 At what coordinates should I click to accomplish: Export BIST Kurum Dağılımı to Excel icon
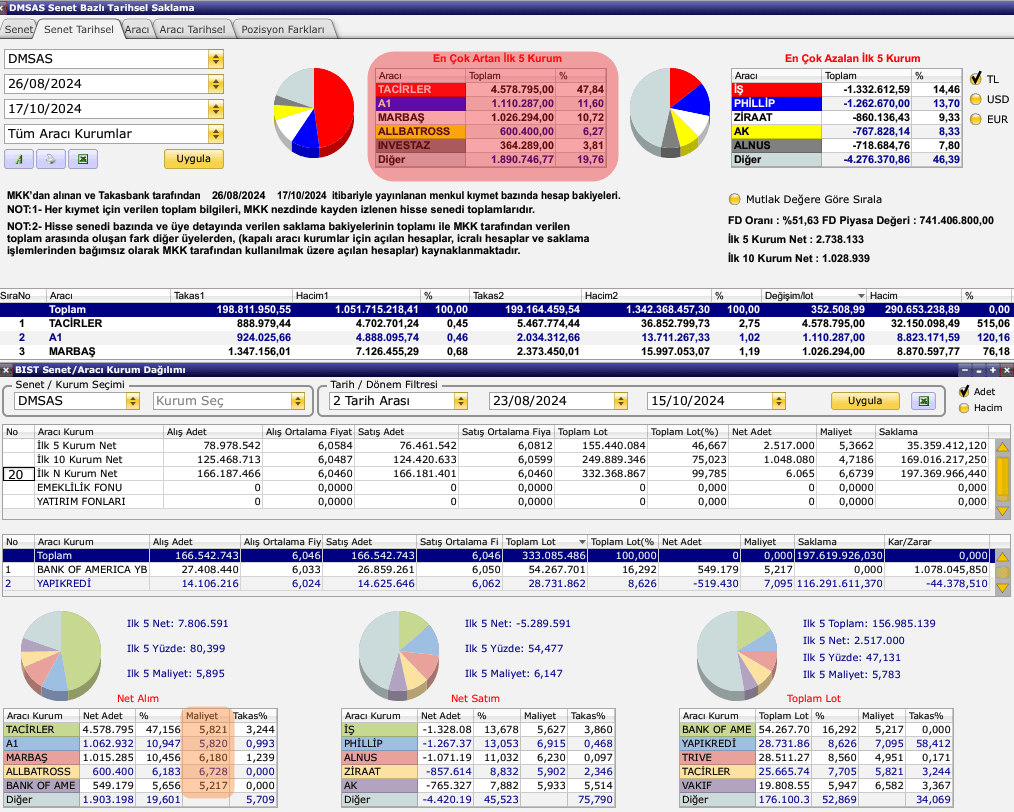tap(923, 401)
